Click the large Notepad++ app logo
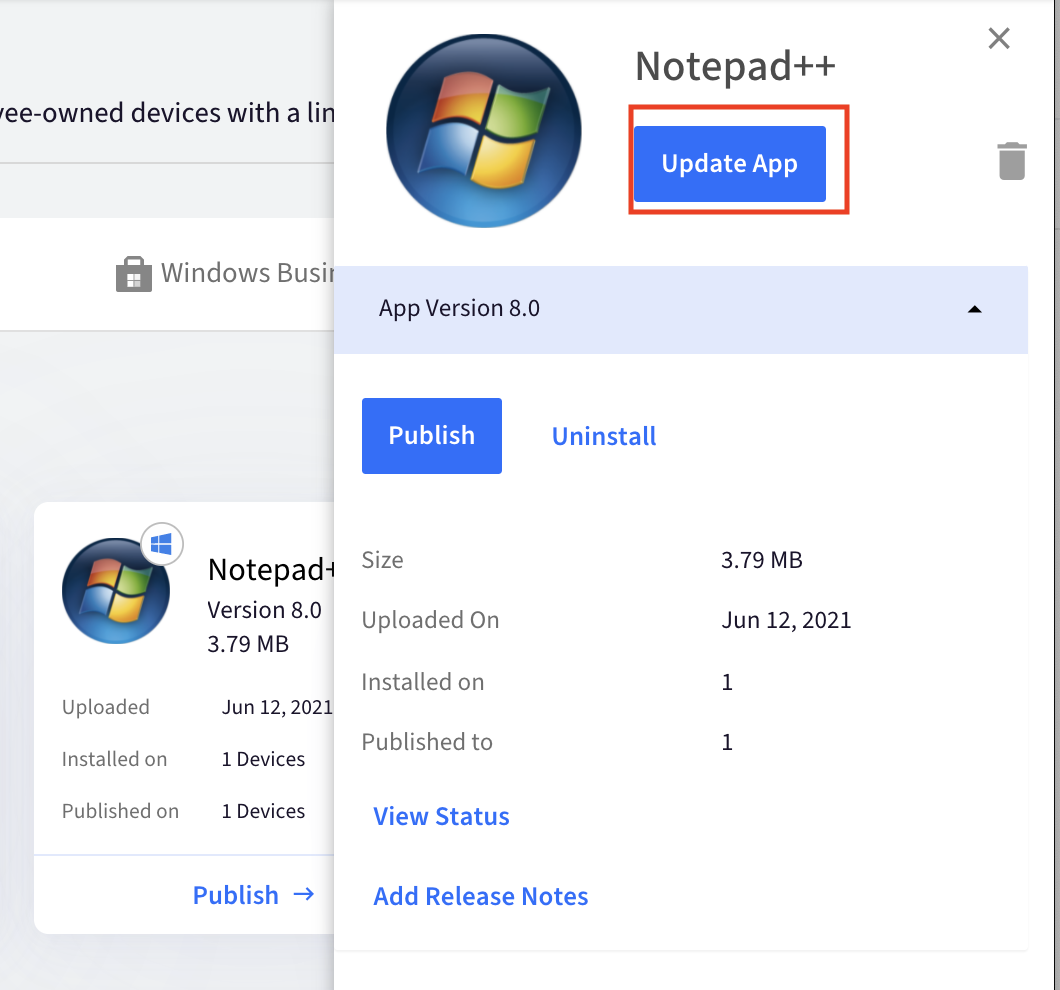The width and height of the screenshot is (1060, 990). coord(483,131)
